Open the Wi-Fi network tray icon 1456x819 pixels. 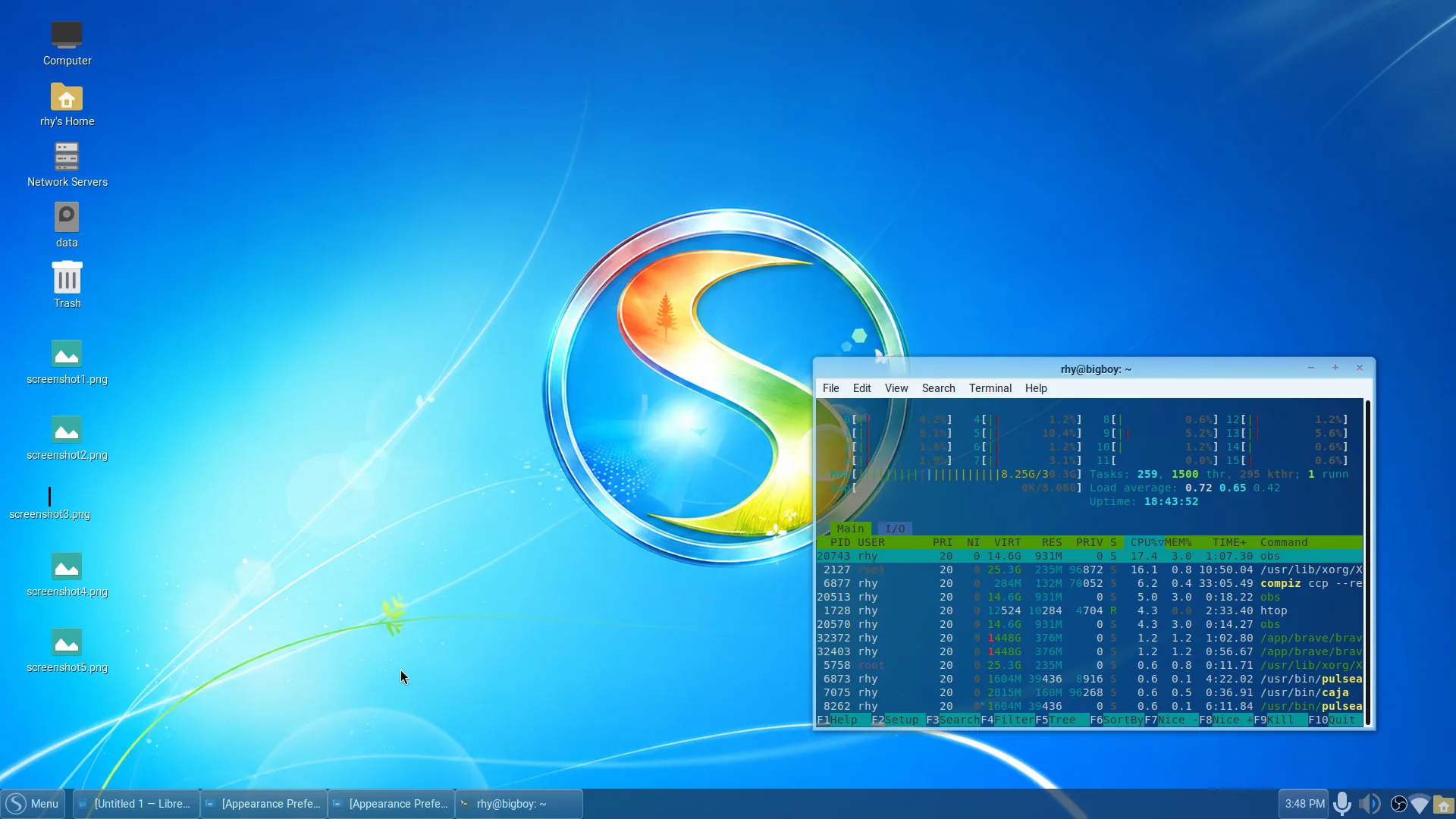coord(1420,804)
